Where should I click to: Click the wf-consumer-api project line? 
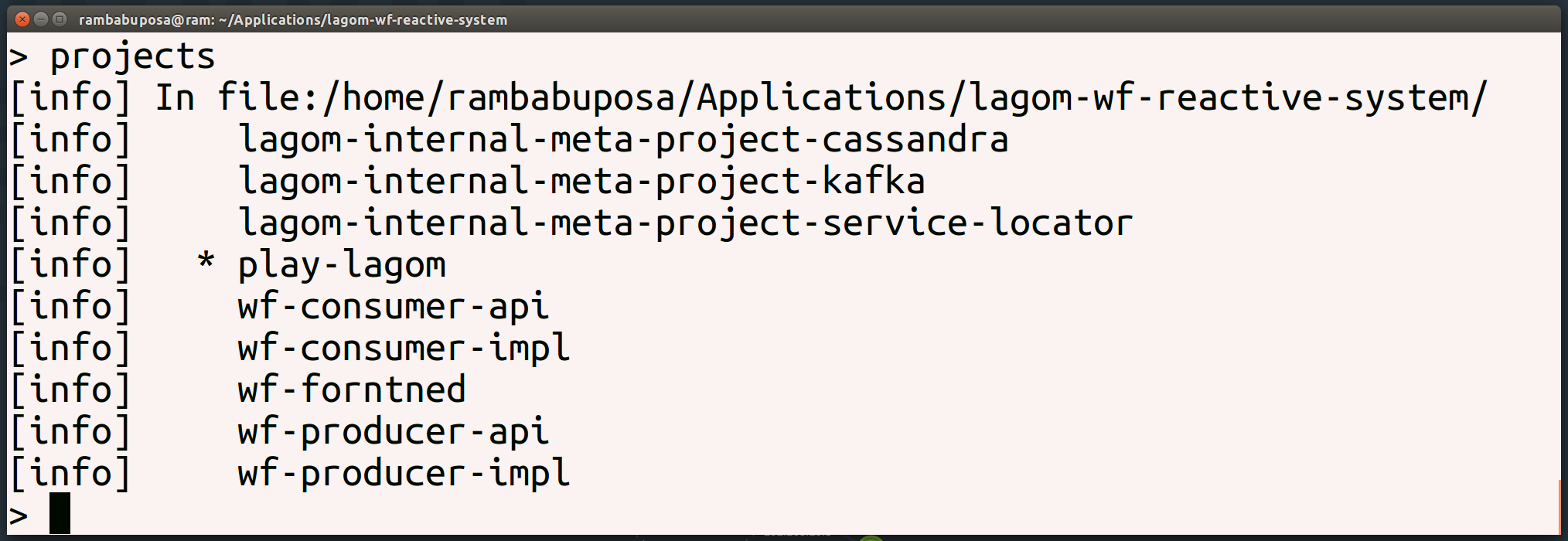(x=394, y=308)
